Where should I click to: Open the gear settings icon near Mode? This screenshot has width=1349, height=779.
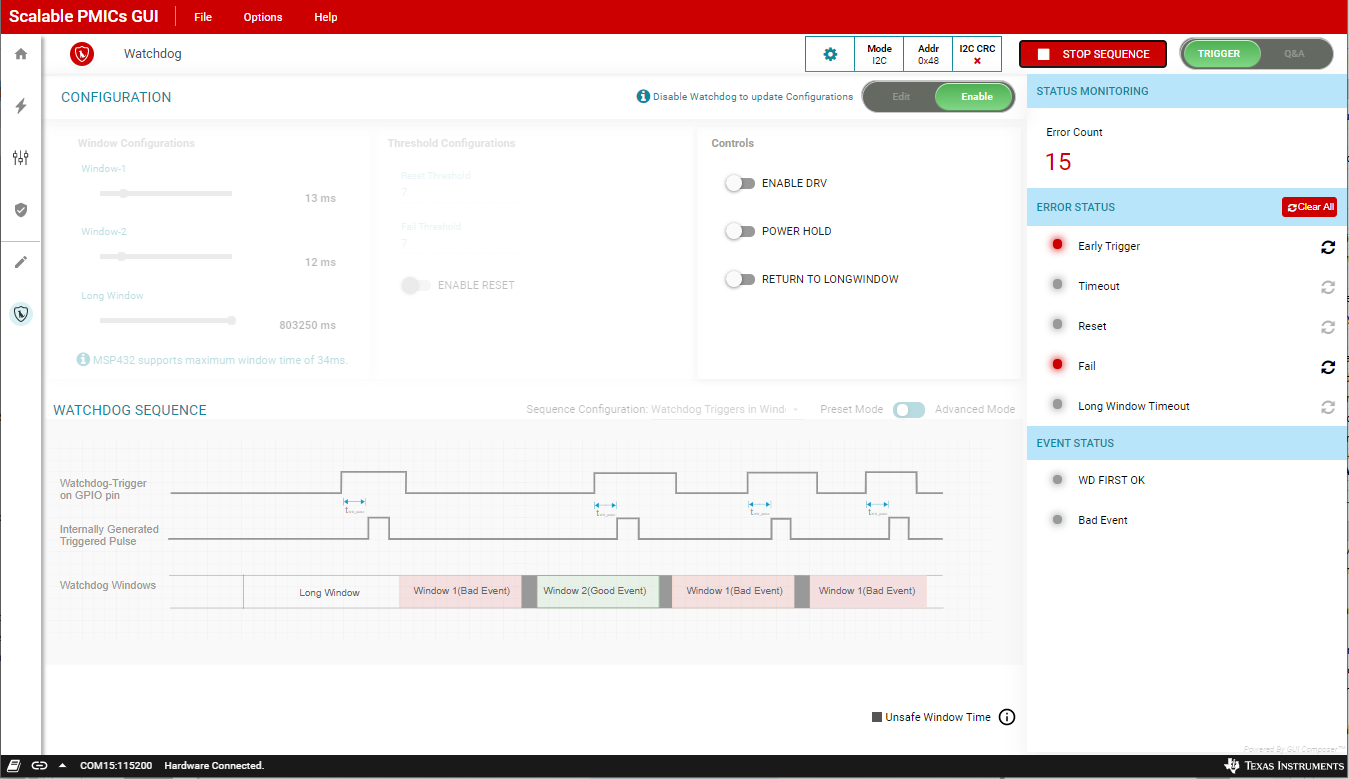(x=830, y=54)
